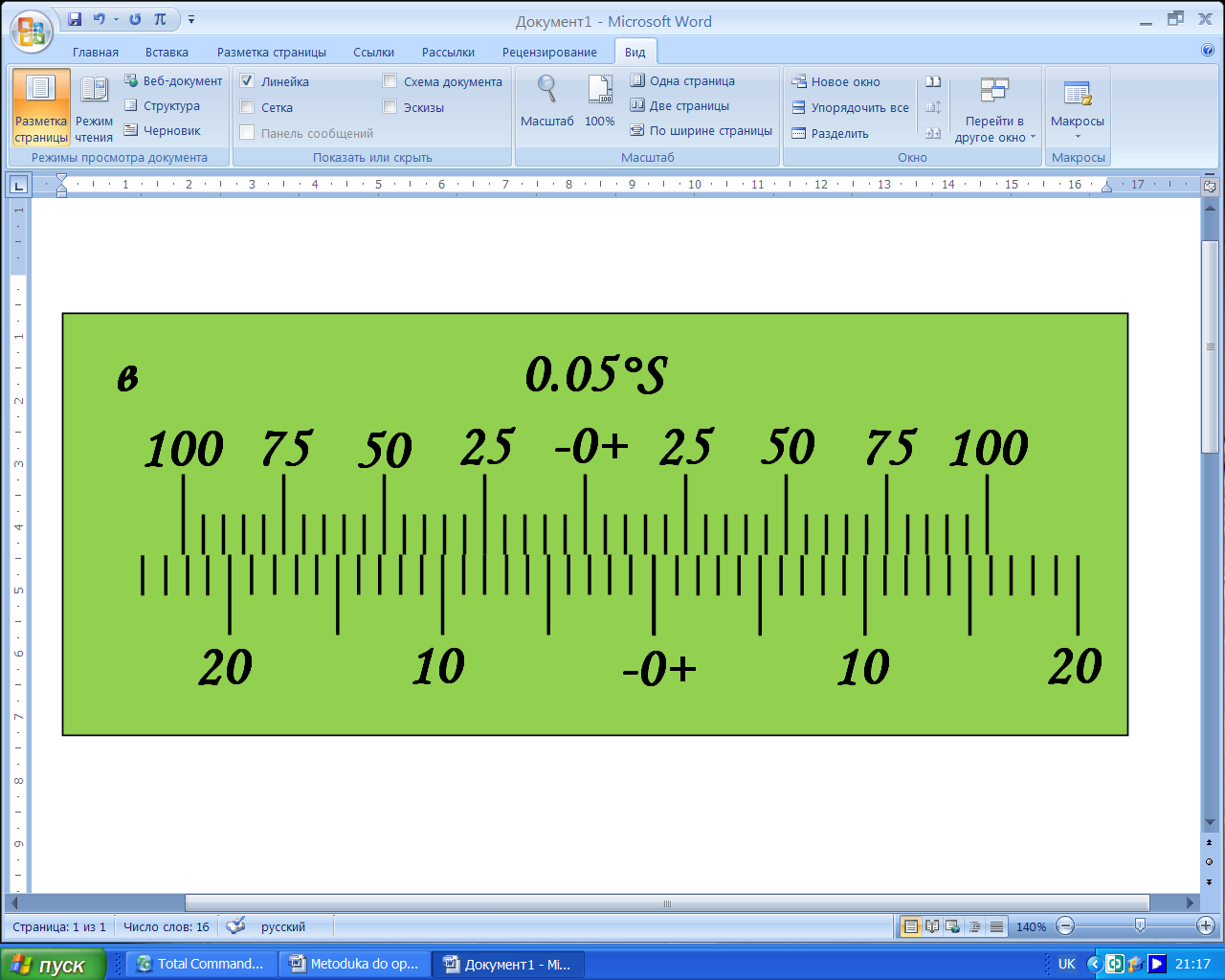
Task: Redo with the quick access repeat icon
Action: [x=135, y=19]
